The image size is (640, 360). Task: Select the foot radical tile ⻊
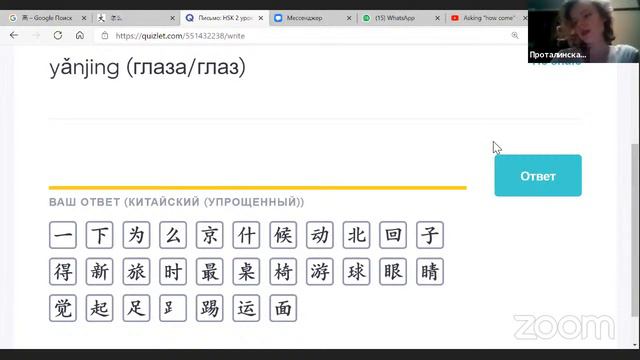tap(173, 308)
